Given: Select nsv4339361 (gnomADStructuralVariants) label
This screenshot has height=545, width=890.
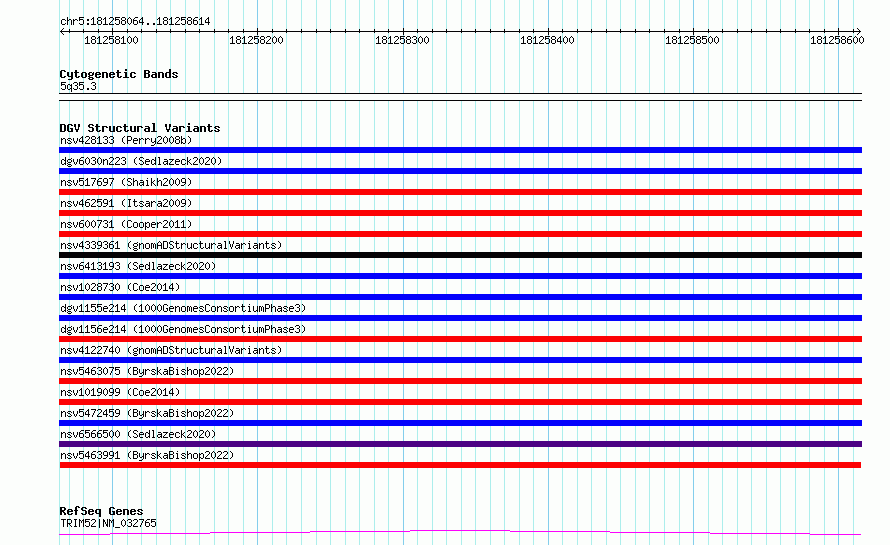Looking at the screenshot, I should click(171, 245).
